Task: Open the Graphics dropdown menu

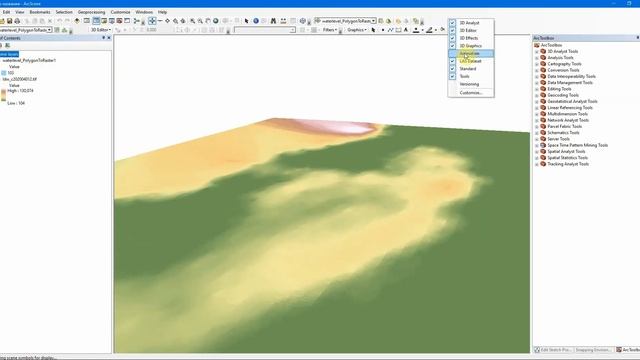Action: tap(357, 30)
